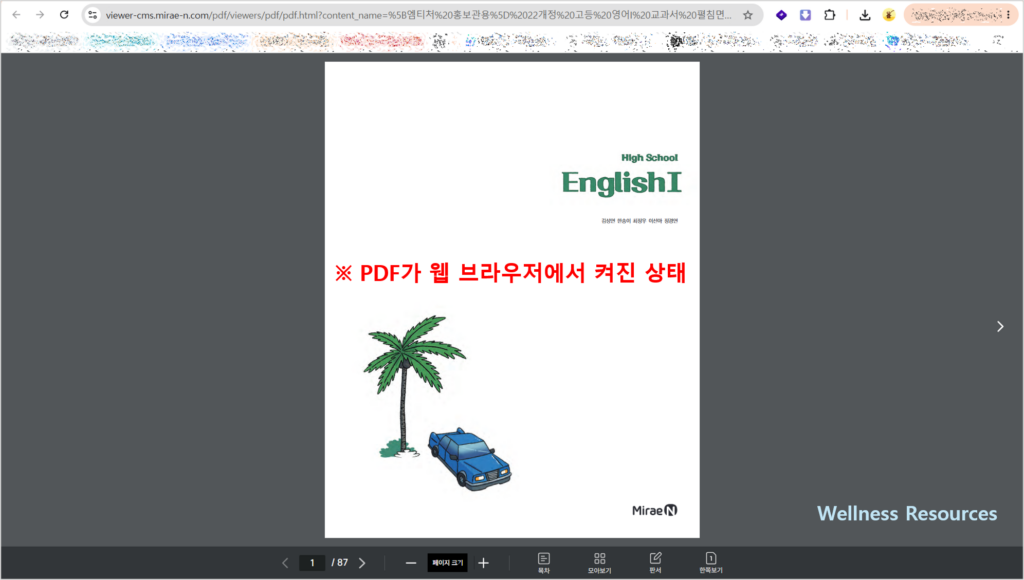Open the blue download-arrow extension icon
1024x580 pixels.
tap(805, 14)
